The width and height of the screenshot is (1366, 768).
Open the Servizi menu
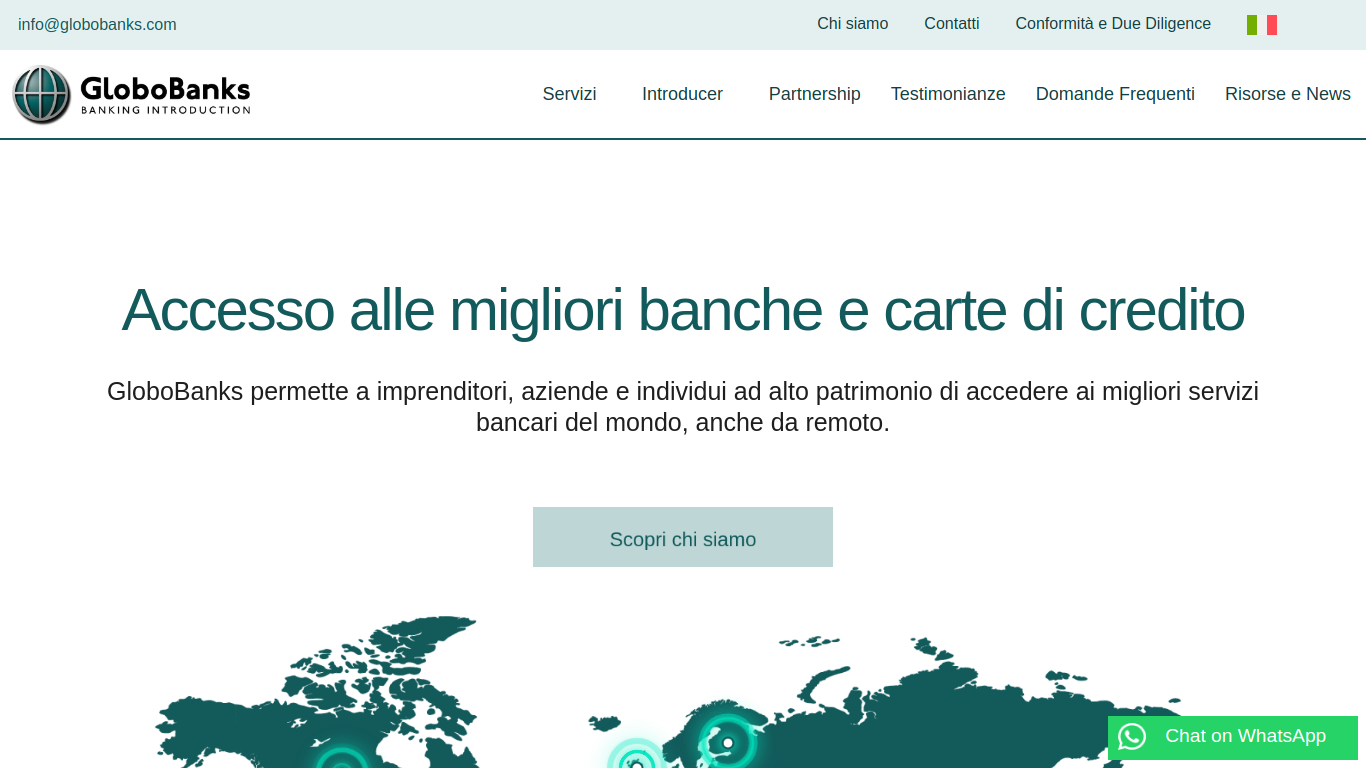[569, 94]
